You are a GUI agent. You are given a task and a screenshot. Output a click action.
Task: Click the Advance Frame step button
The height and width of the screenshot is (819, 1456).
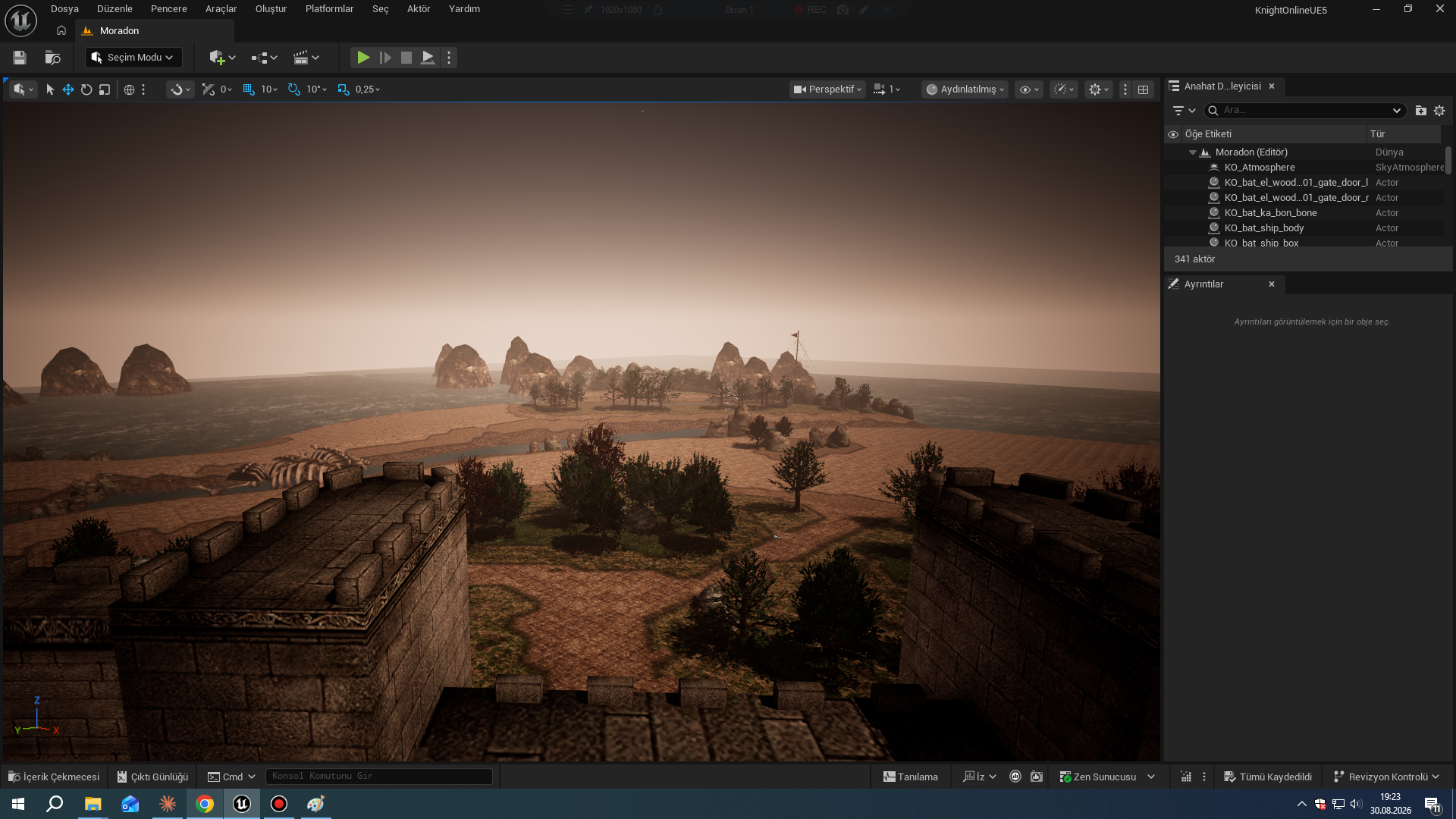click(385, 58)
